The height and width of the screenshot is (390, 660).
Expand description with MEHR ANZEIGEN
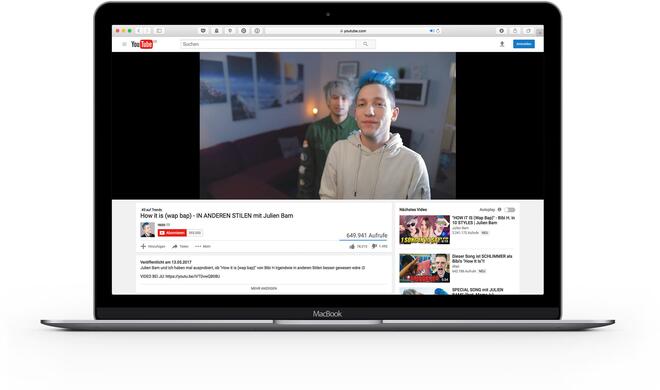tap(264, 289)
